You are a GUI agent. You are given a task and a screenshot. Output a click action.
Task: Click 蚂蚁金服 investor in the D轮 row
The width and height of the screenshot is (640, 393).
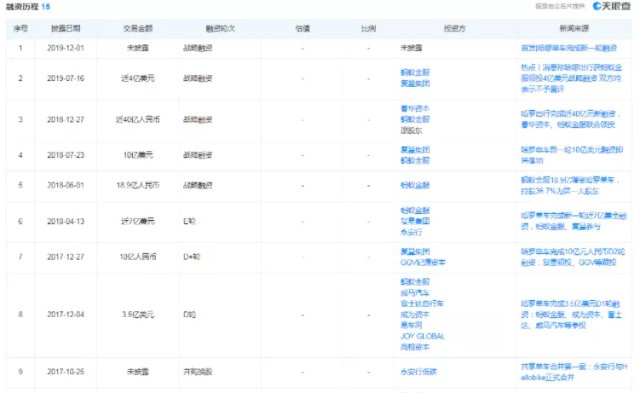click(415, 282)
